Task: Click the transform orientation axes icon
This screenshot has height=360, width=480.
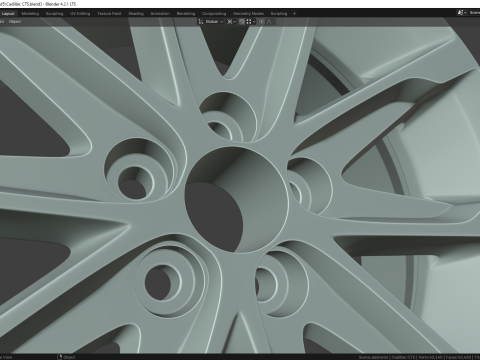Action: click(x=201, y=22)
